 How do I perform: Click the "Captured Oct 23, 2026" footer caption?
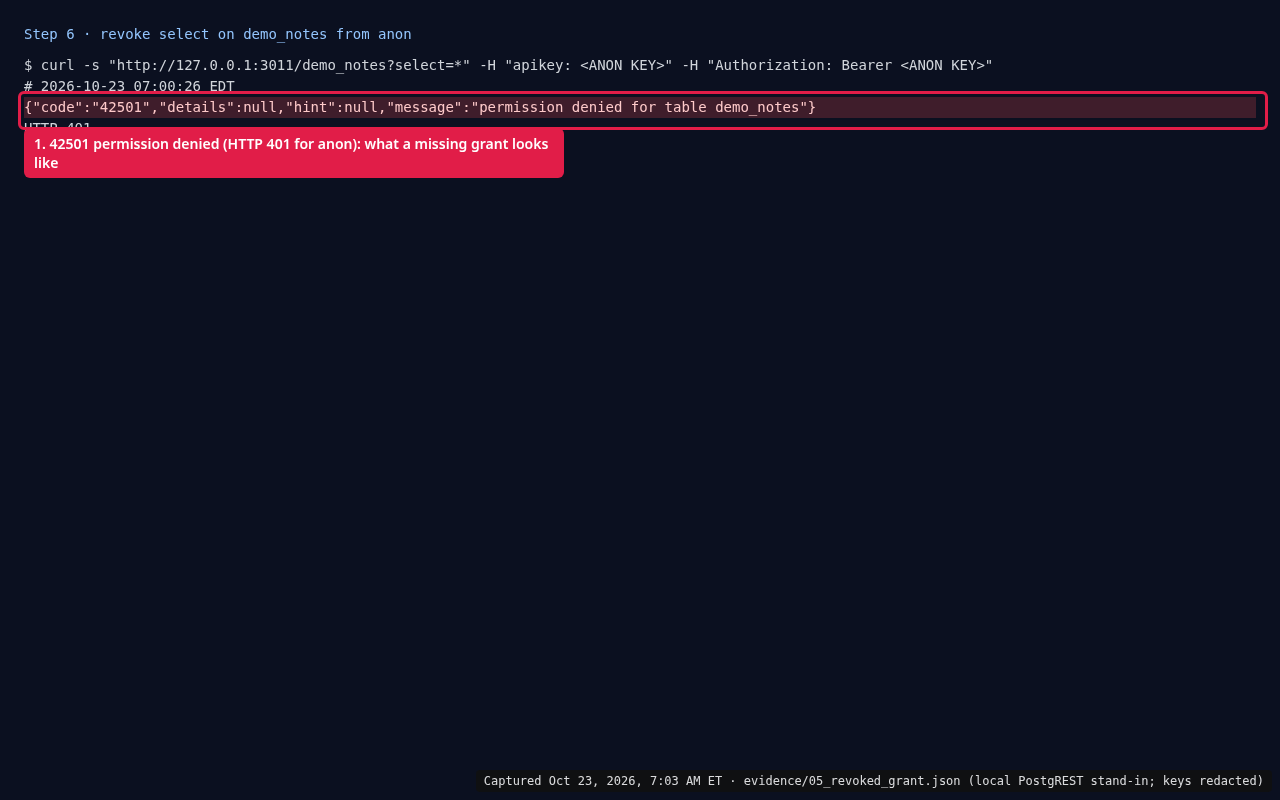click(874, 781)
